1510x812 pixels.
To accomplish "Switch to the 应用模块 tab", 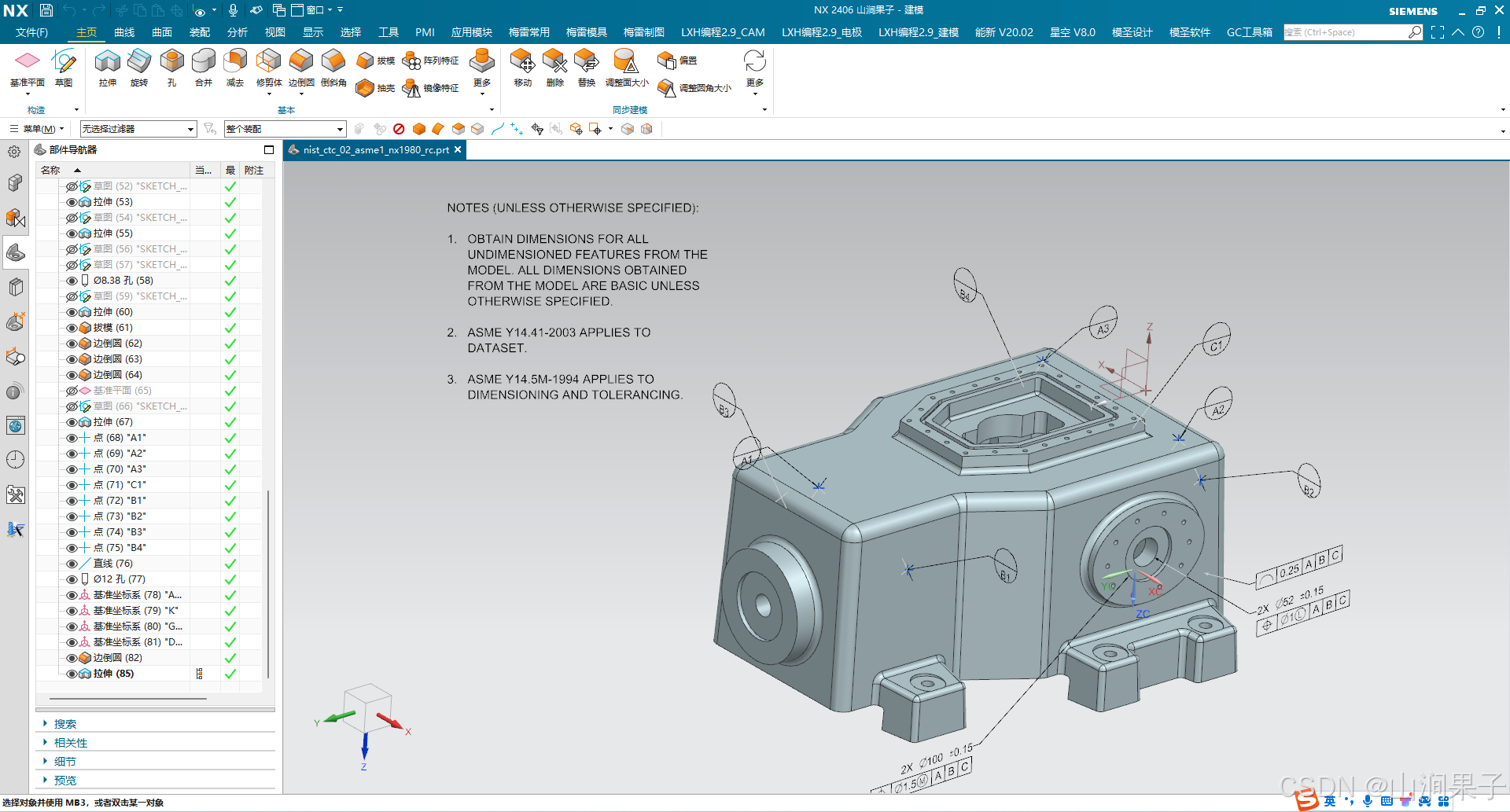I will (x=472, y=32).
